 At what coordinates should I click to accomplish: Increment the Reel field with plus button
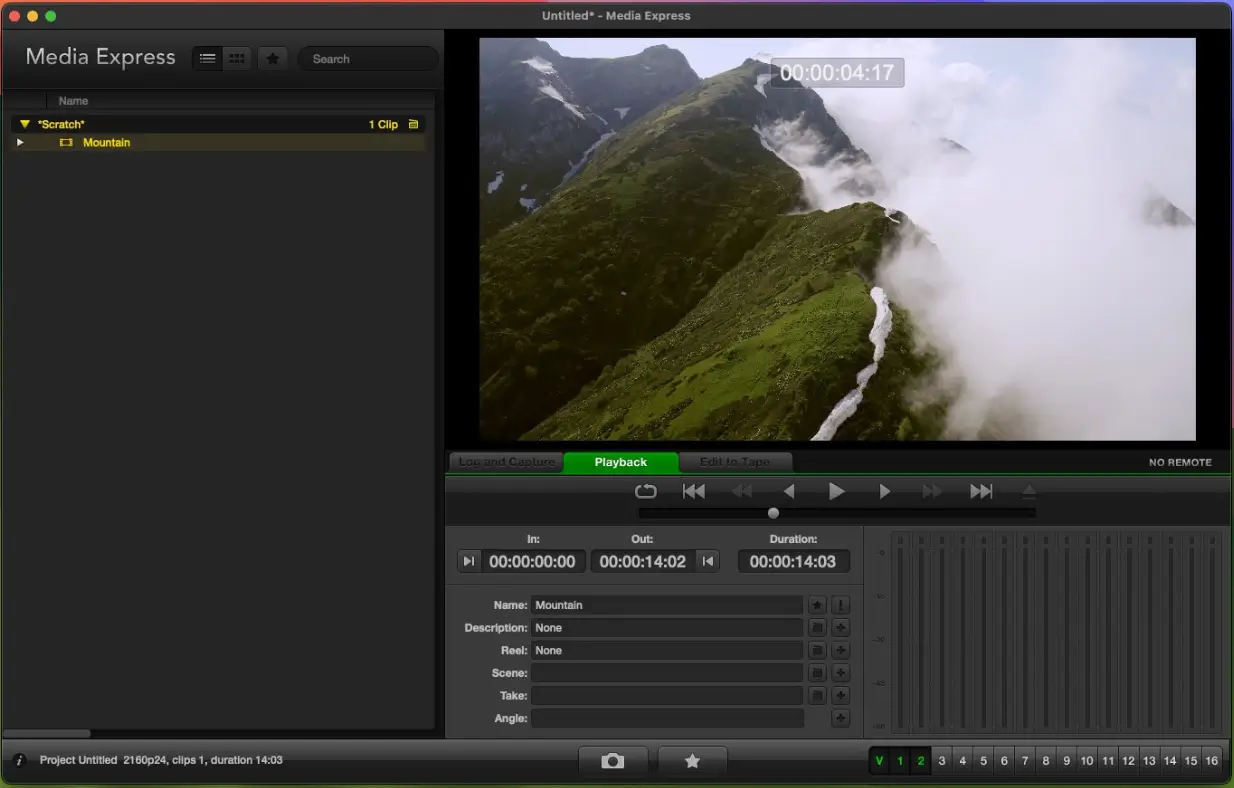(x=841, y=651)
